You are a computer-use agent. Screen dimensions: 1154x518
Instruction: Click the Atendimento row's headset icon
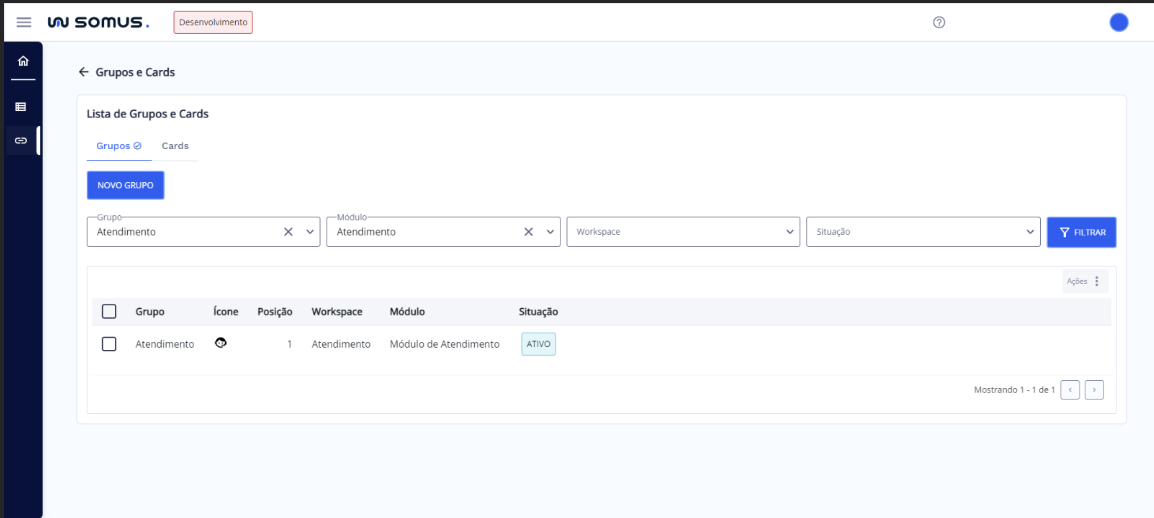click(220, 343)
